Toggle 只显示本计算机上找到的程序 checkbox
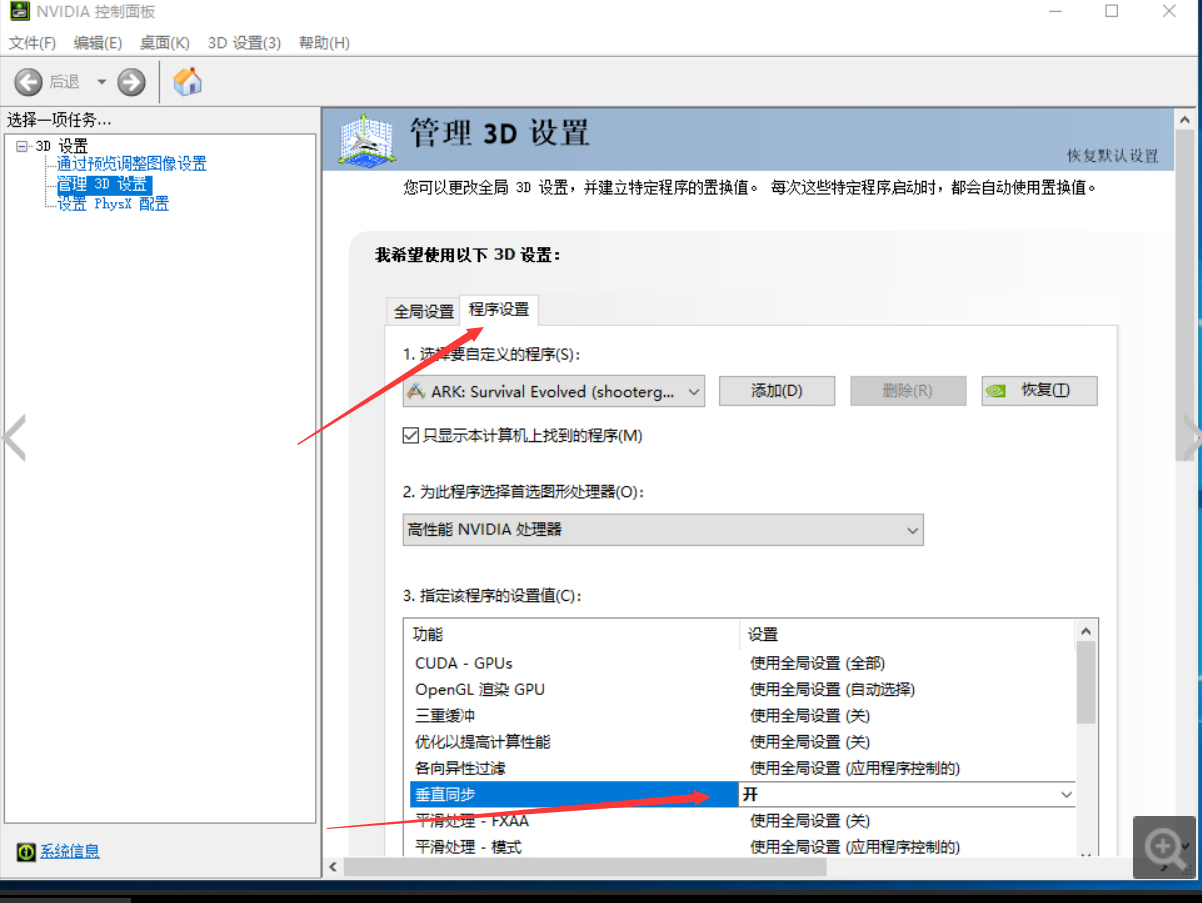1202x903 pixels. pos(410,435)
